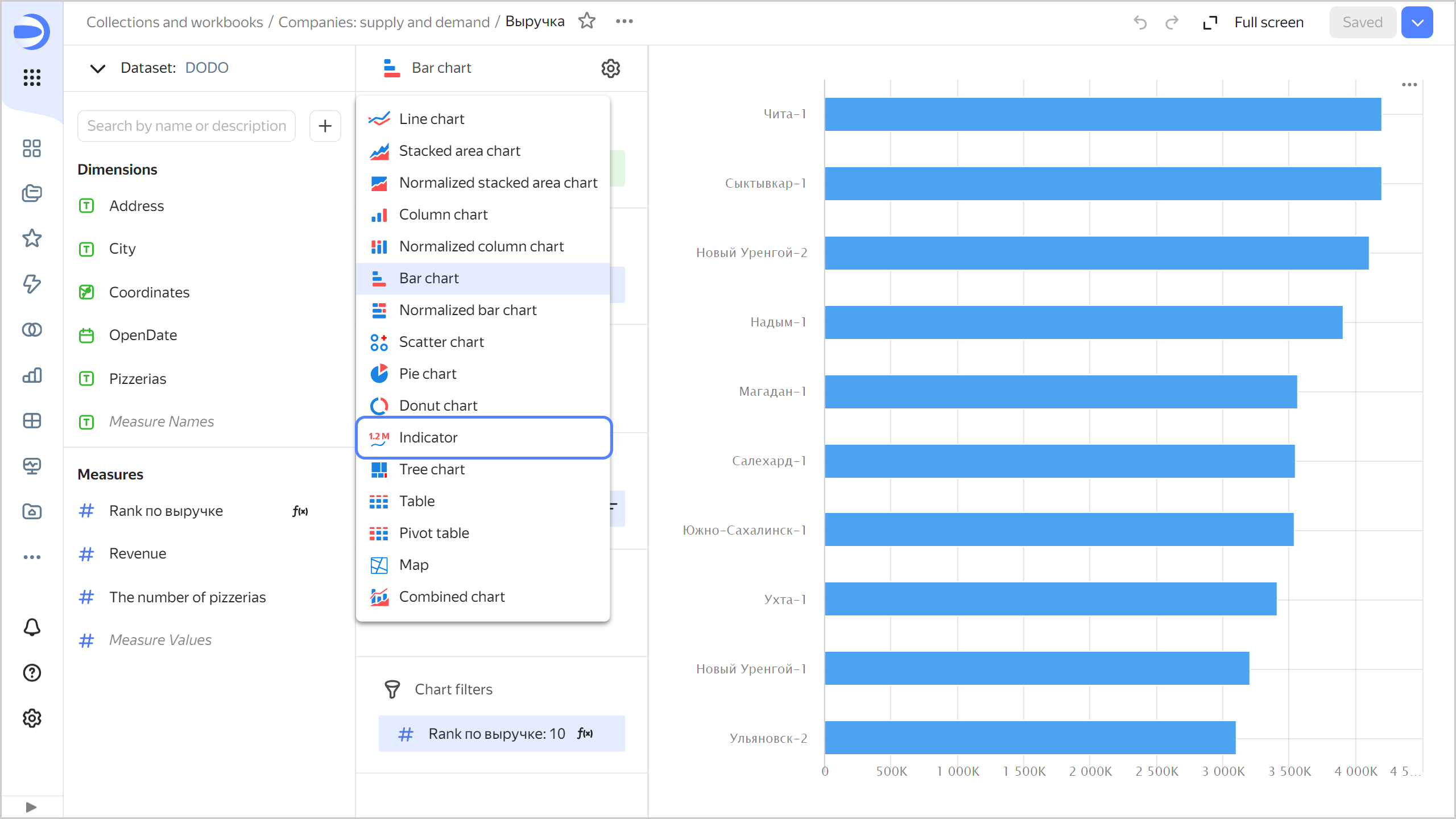Collapse the Dataset section chevron
Screen dimensions: 1456x819
click(98, 69)
